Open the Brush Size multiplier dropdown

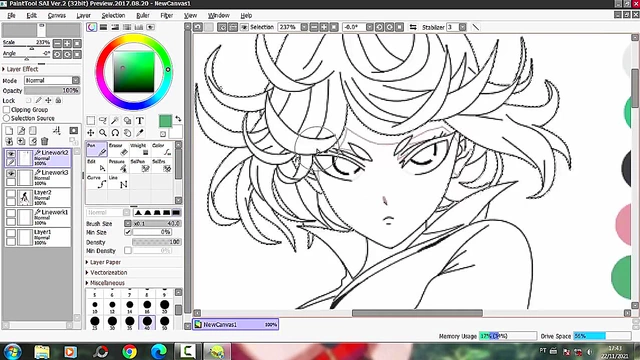(x=128, y=223)
